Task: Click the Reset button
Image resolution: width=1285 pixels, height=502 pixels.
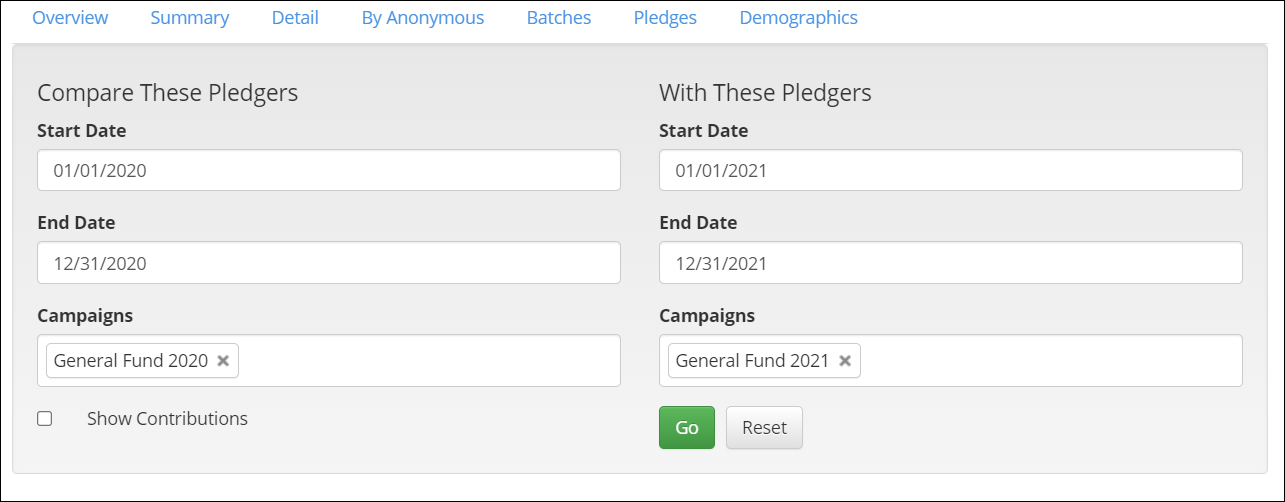Action: pos(764,428)
